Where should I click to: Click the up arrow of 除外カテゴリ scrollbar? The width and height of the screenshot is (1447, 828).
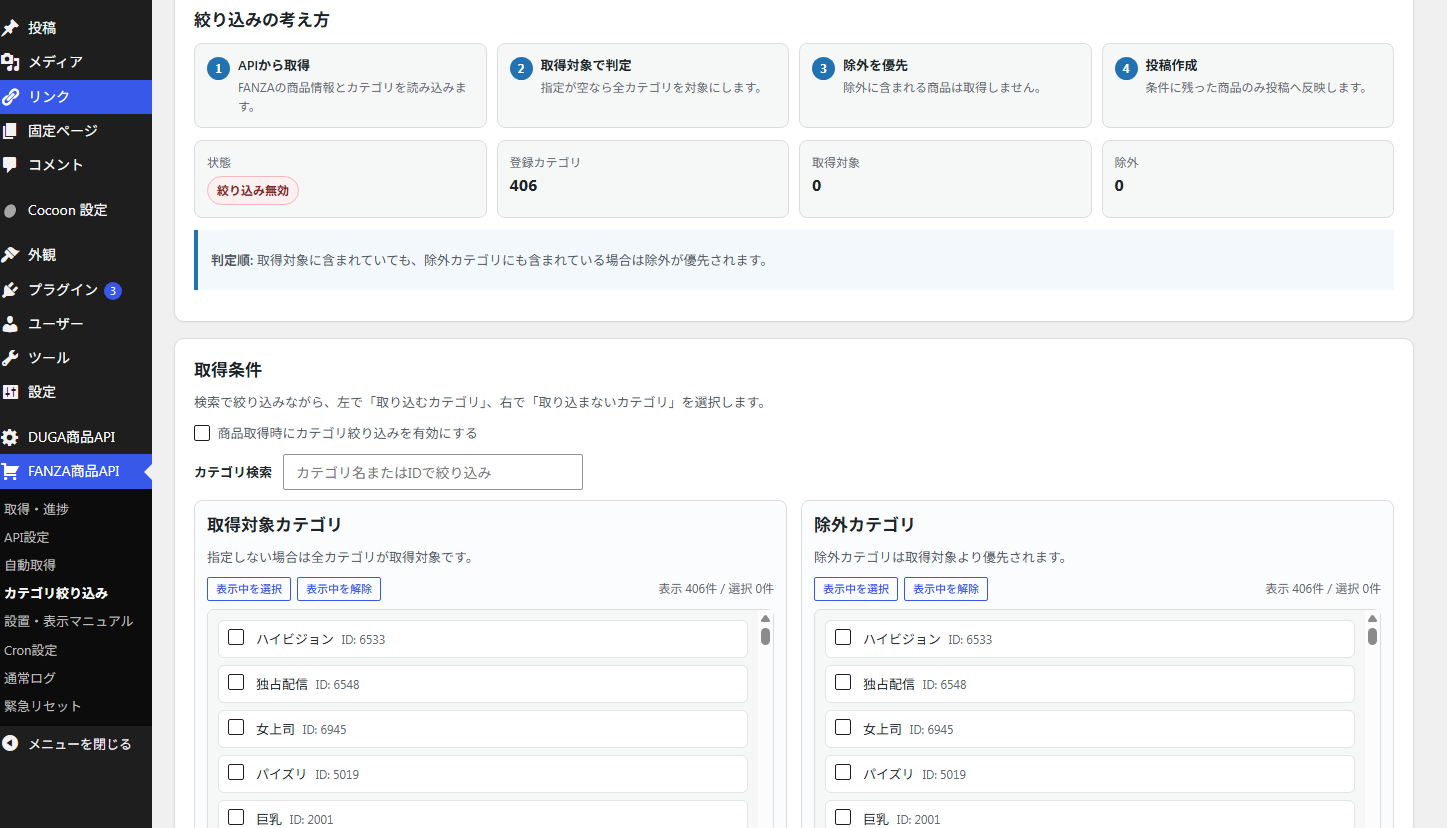click(1372, 619)
